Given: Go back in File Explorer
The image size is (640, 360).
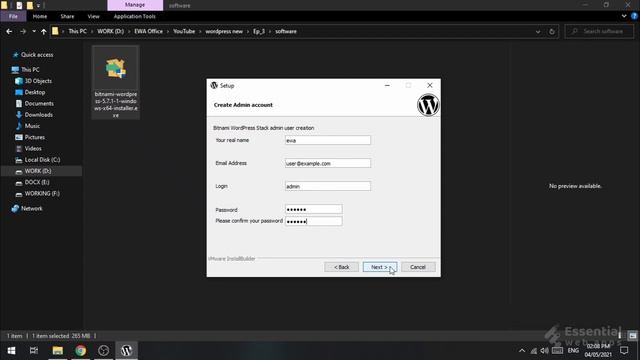Looking at the screenshot, I should pyautogui.click(x=9, y=31).
